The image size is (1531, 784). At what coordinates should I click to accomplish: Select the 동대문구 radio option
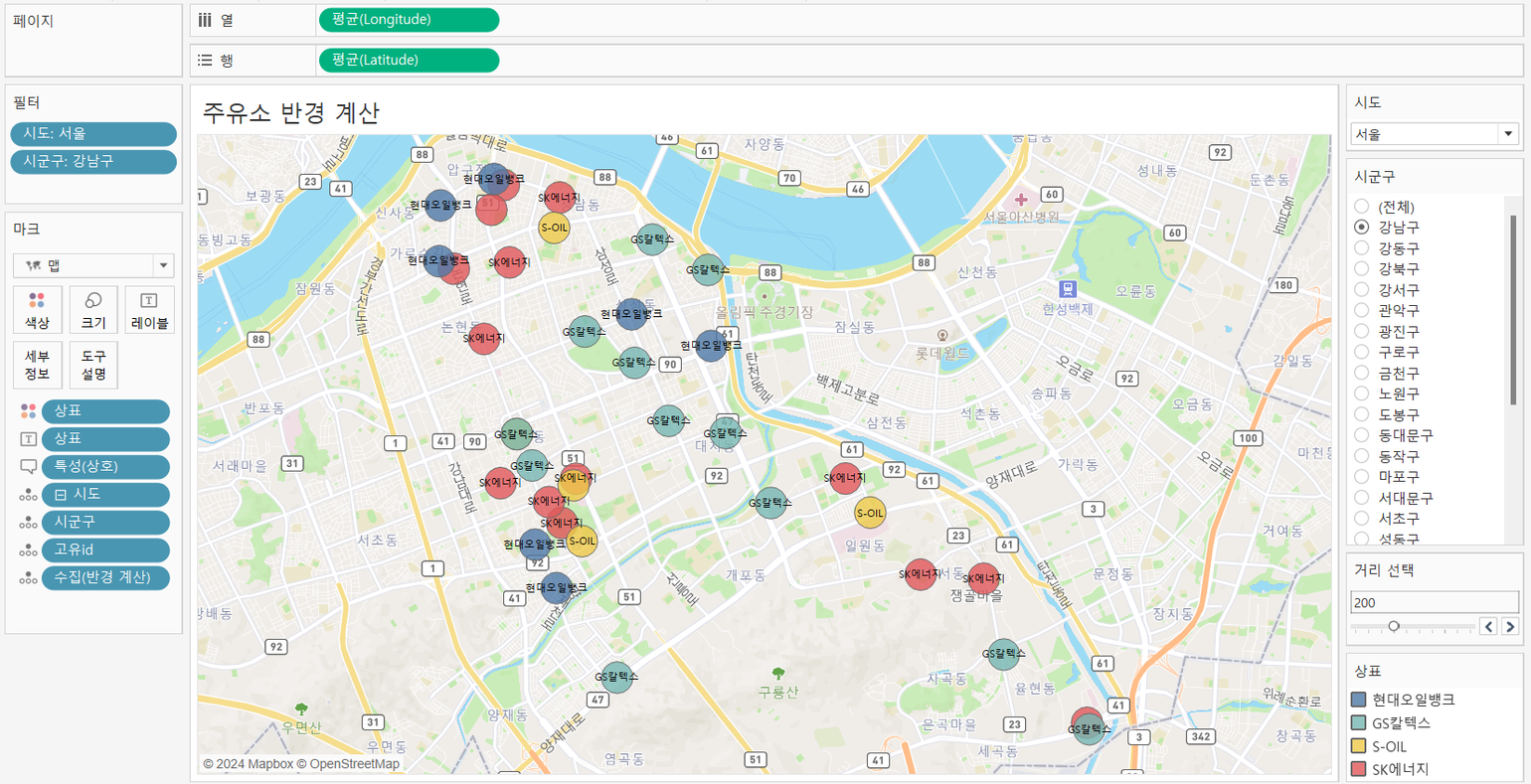click(1362, 435)
